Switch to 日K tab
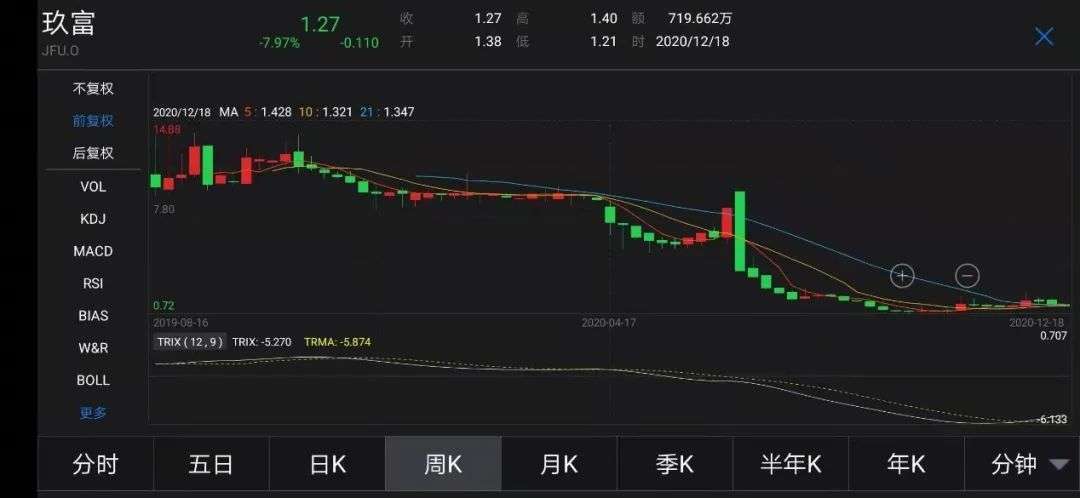This screenshot has width=1080, height=498. pos(327,465)
